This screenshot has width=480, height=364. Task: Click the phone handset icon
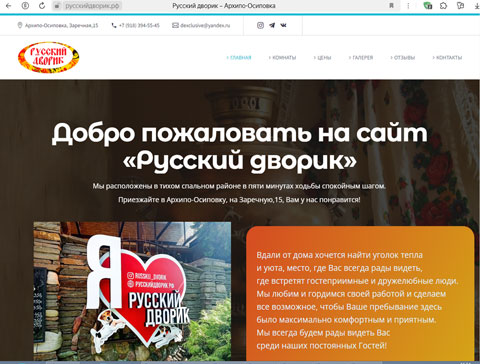coord(114,25)
